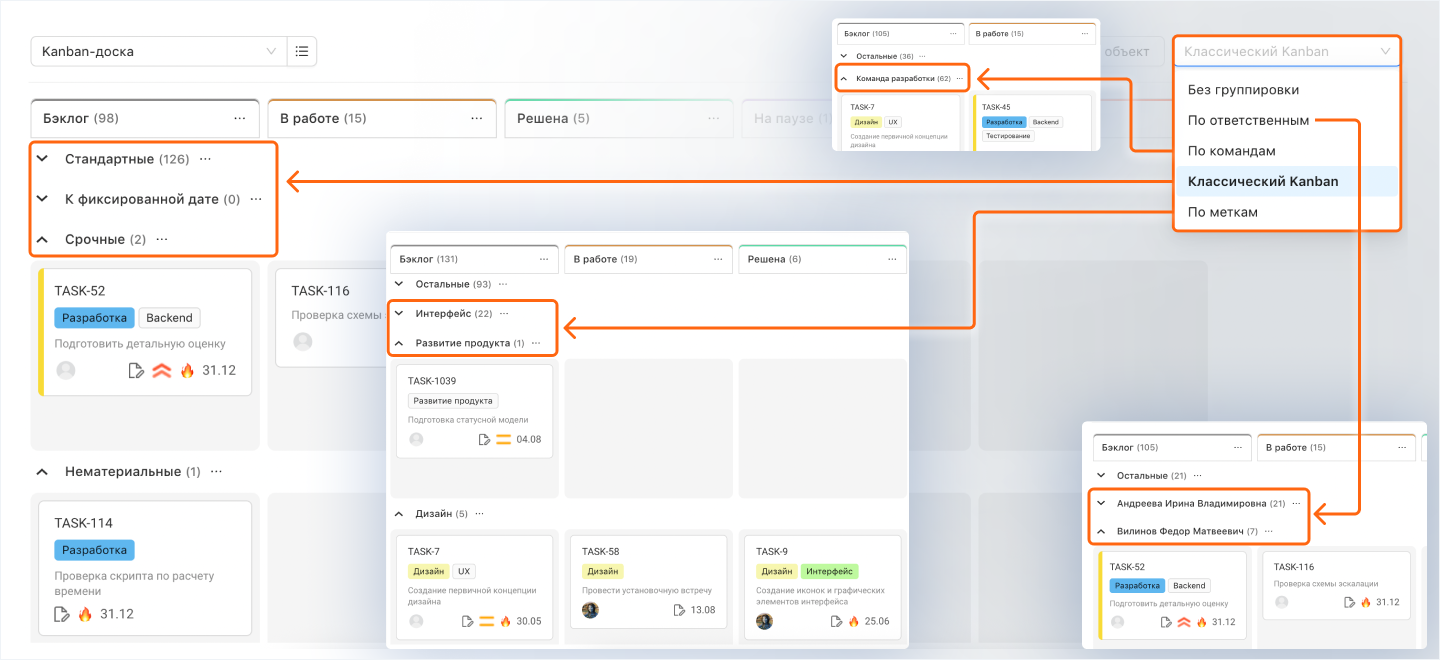Click the fire priority icon on TASK-52

187,370
